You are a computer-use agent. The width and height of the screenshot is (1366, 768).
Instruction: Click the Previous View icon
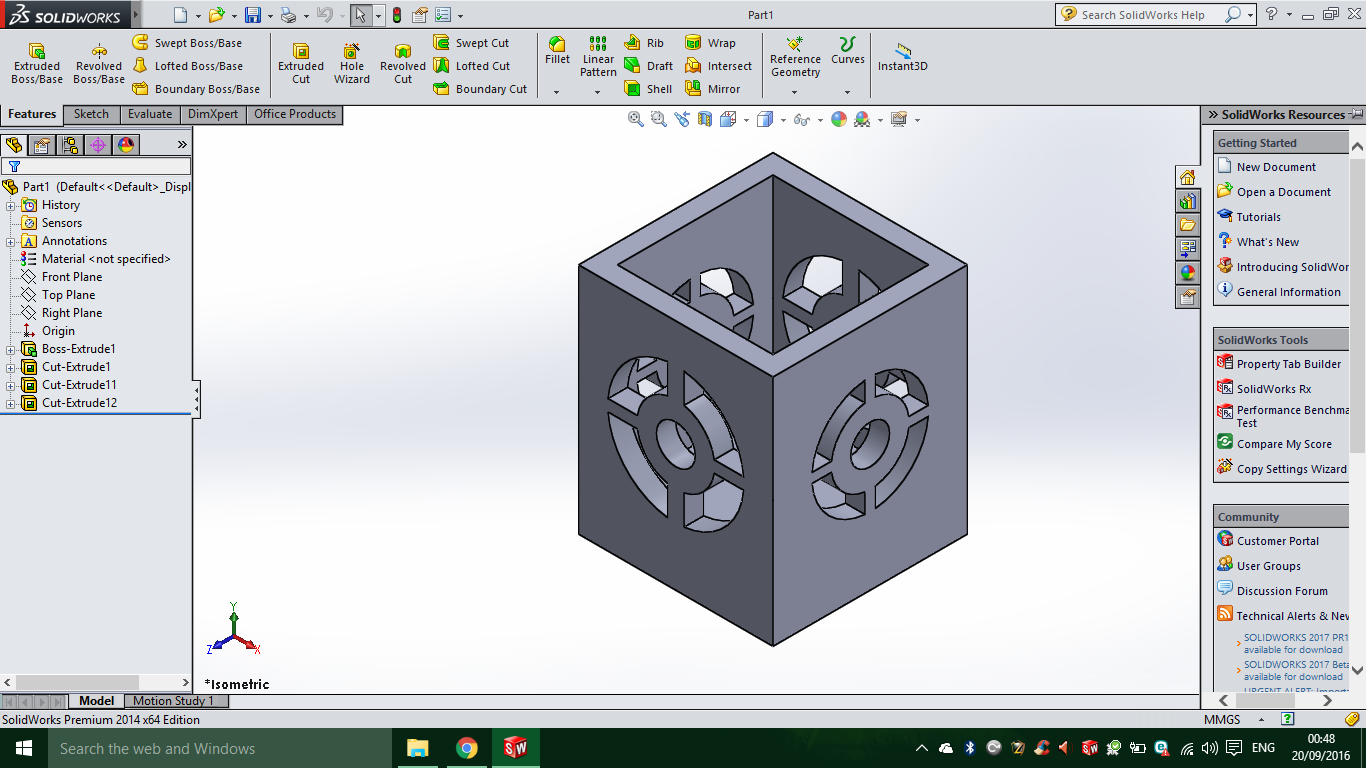click(682, 119)
